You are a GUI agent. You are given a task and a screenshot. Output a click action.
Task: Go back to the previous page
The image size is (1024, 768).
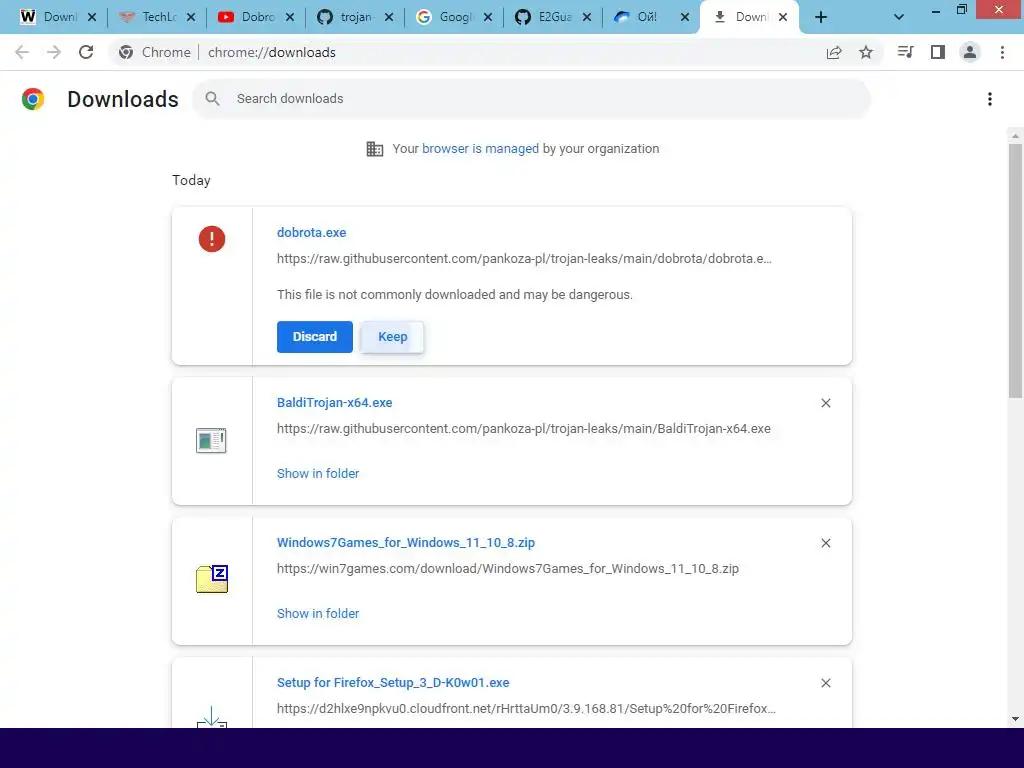click(x=22, y=52)
